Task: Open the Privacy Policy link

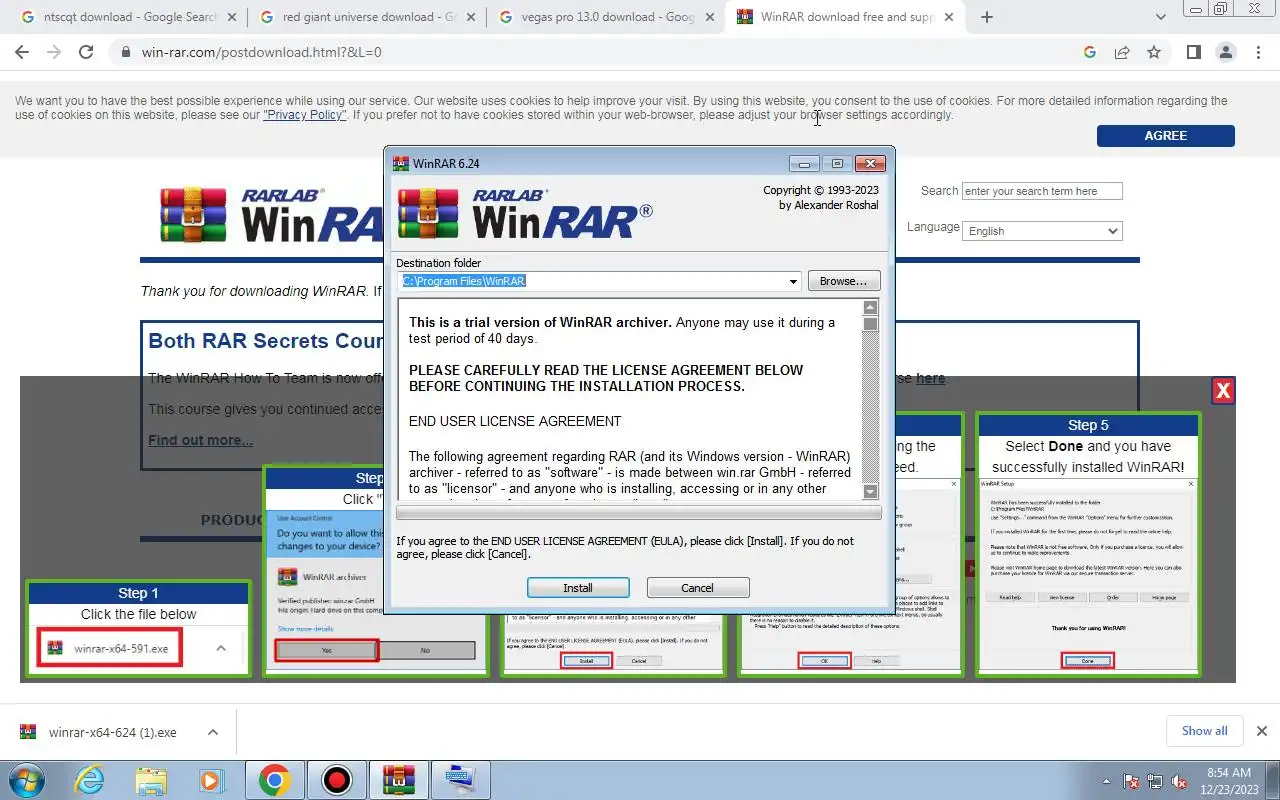Action: tap(305, 115)
